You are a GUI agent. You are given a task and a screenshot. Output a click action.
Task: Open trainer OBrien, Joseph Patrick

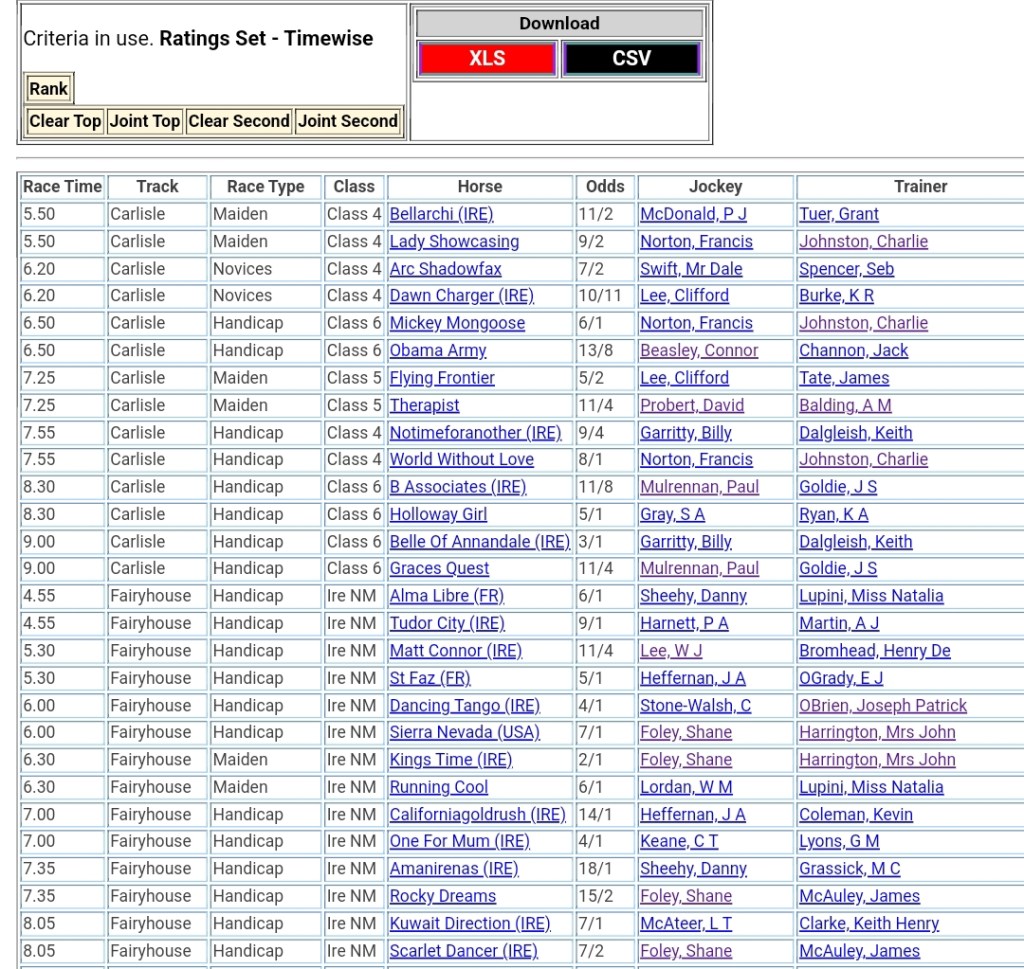(x=883, y=705)
